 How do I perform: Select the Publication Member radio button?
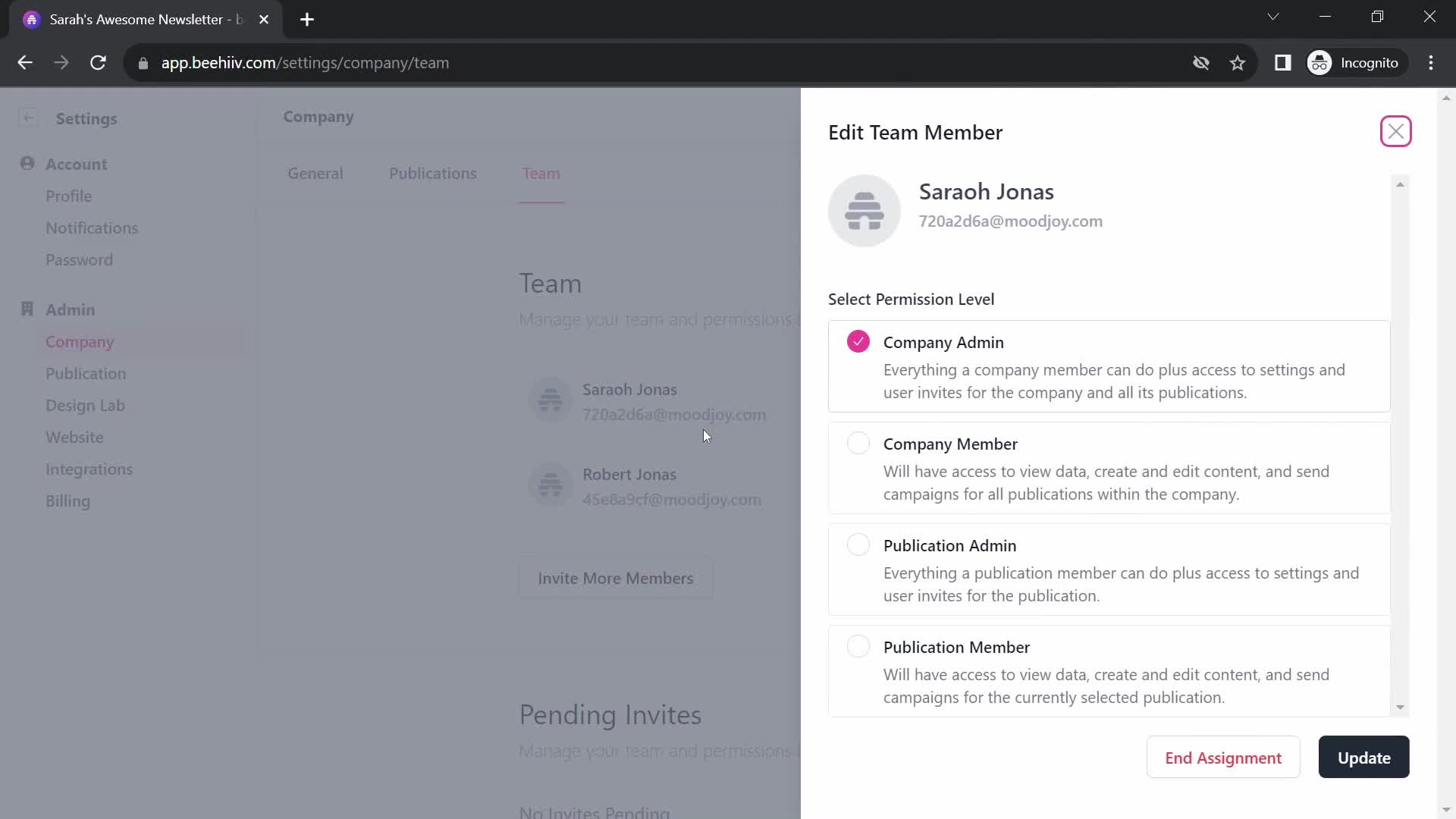859,646
